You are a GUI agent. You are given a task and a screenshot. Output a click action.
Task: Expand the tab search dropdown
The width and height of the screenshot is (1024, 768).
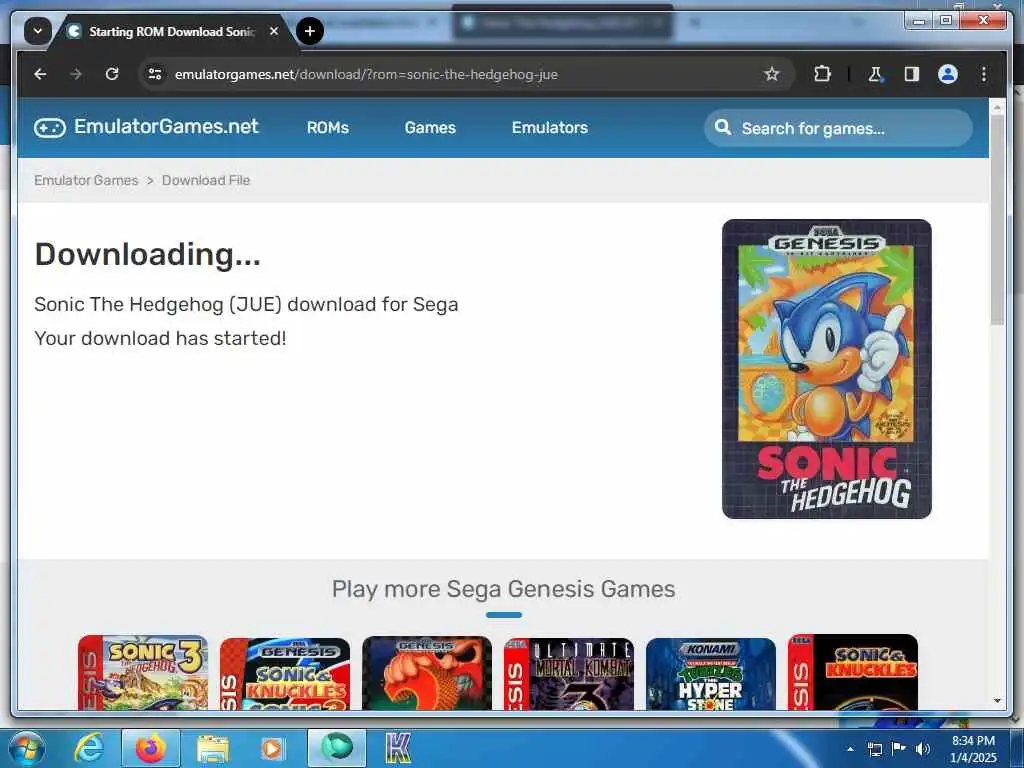coord(38,31)
